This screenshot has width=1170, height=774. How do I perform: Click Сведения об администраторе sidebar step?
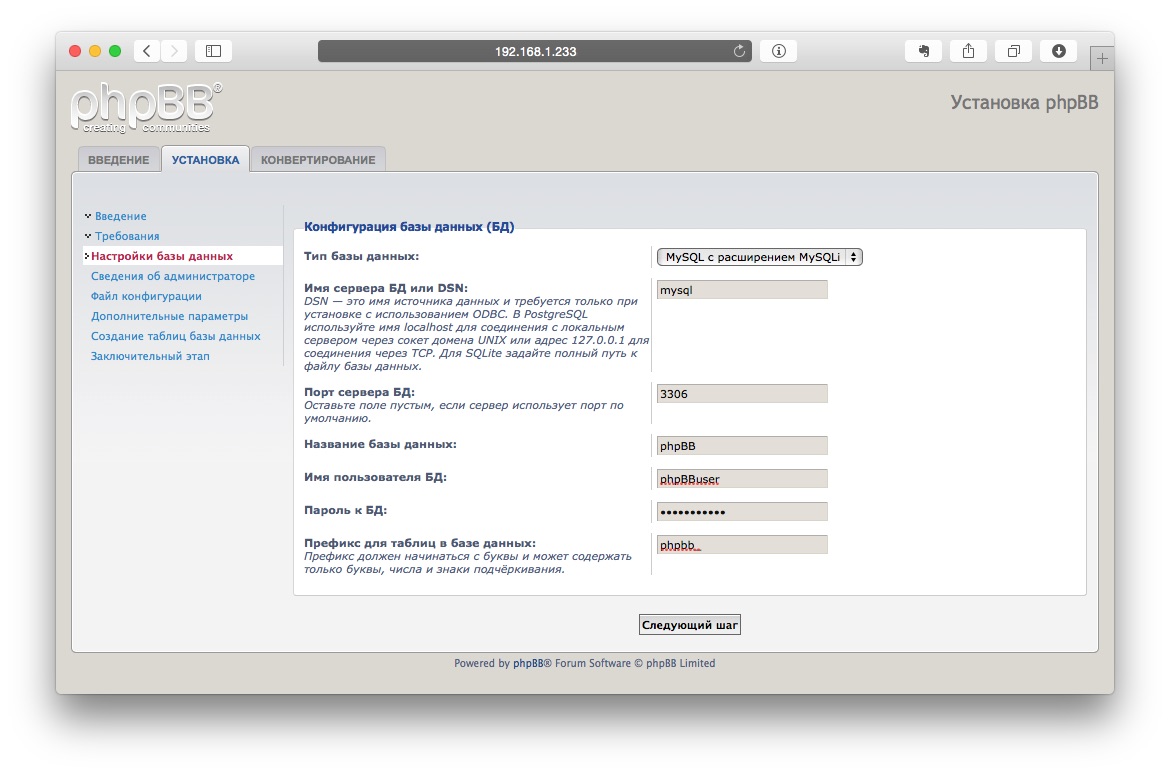coord(173,276)
